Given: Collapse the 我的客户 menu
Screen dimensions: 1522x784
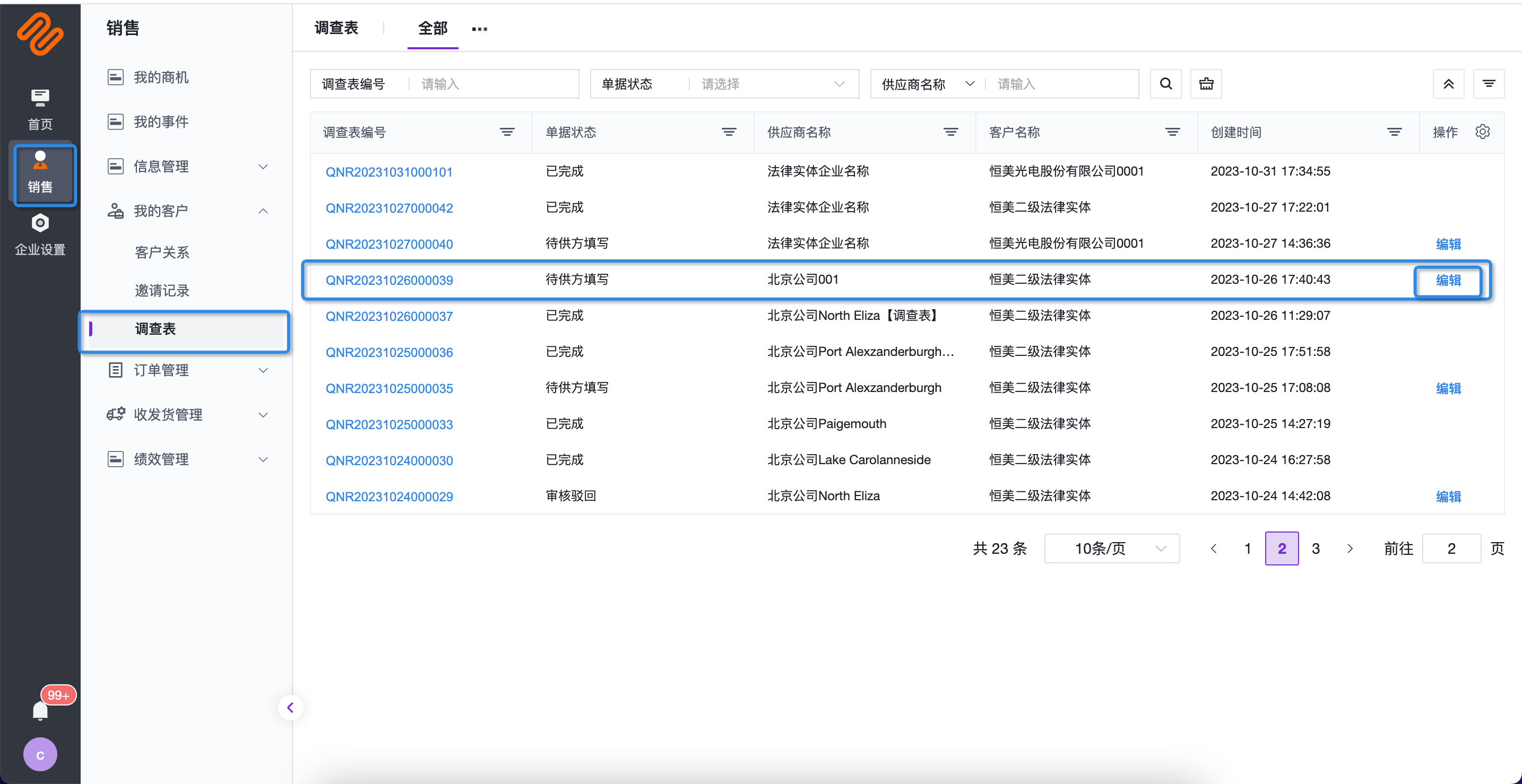Looking at the screenshot, I should [264, 211].
